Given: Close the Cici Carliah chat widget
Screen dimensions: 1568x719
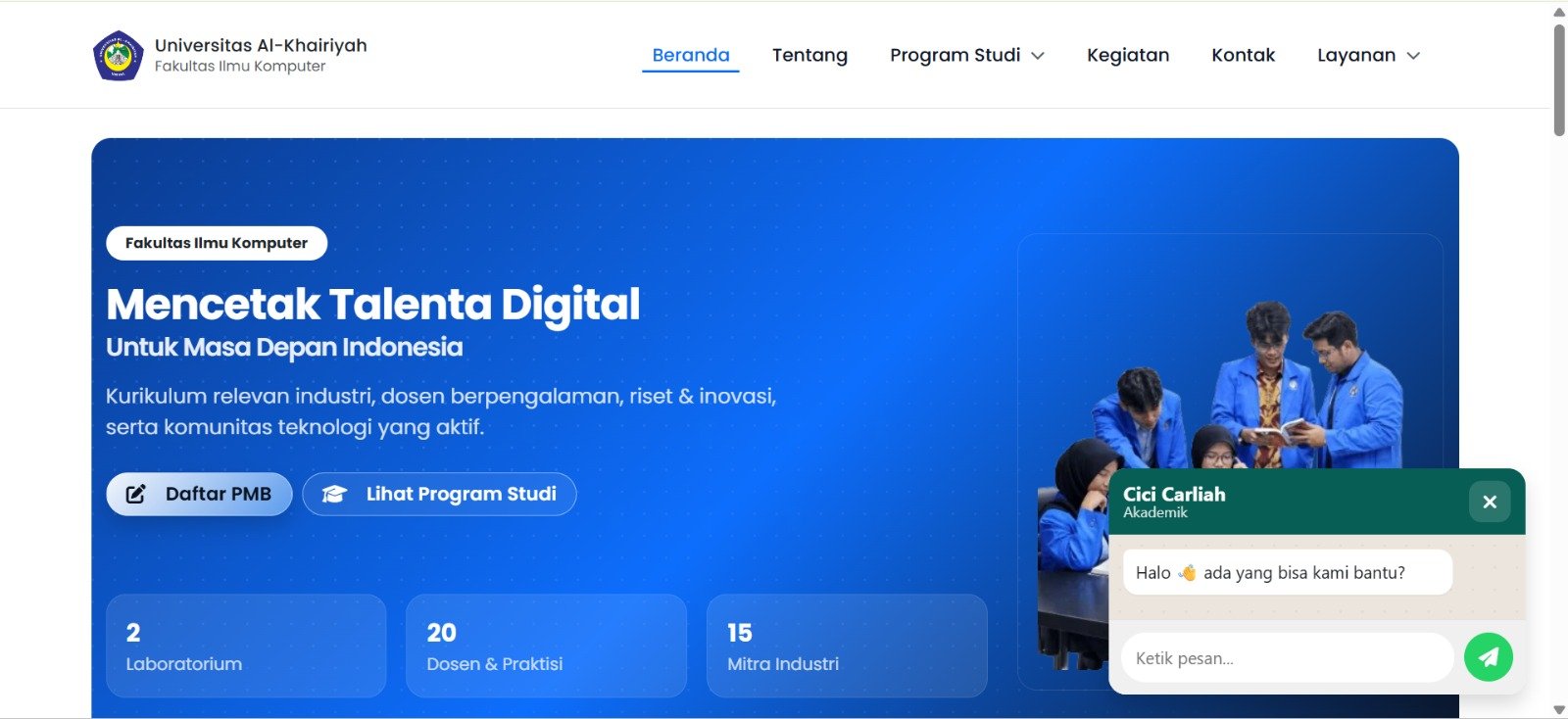Looking at the screenshot, I should (x=1490, y=502).
